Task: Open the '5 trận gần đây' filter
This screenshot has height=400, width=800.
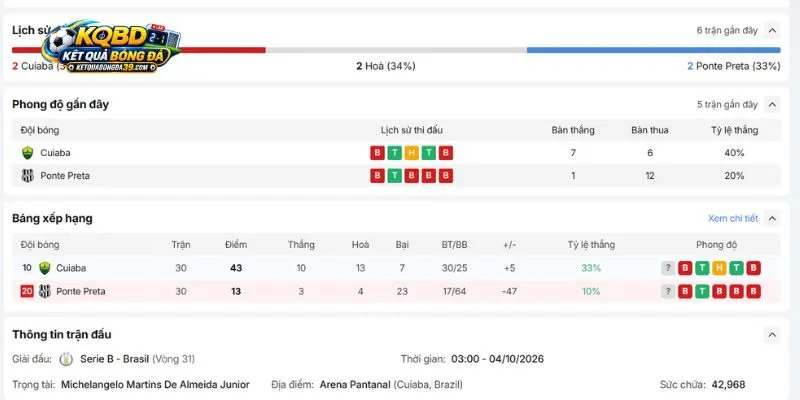Action: [727, 105]
